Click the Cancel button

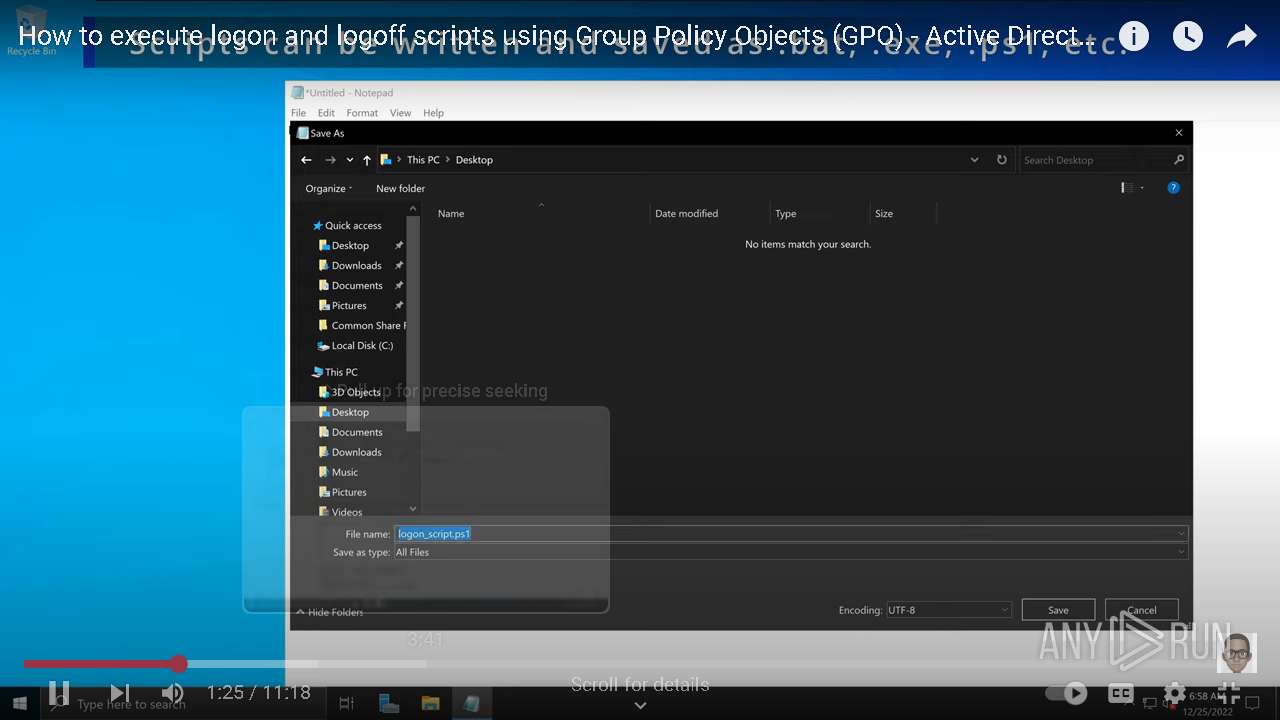(1142, 610)
